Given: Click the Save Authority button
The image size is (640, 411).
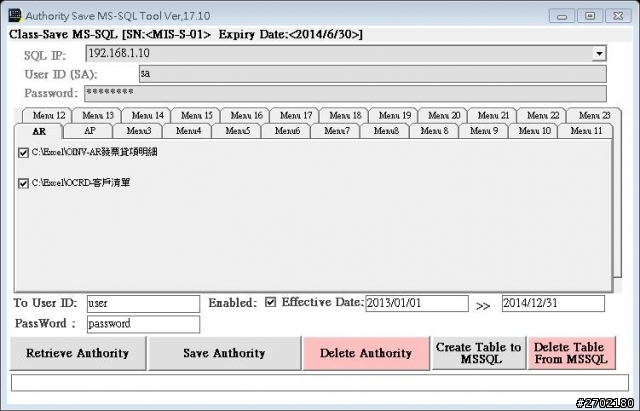Looking at the screenshot, I should click(x=224, y=353).
